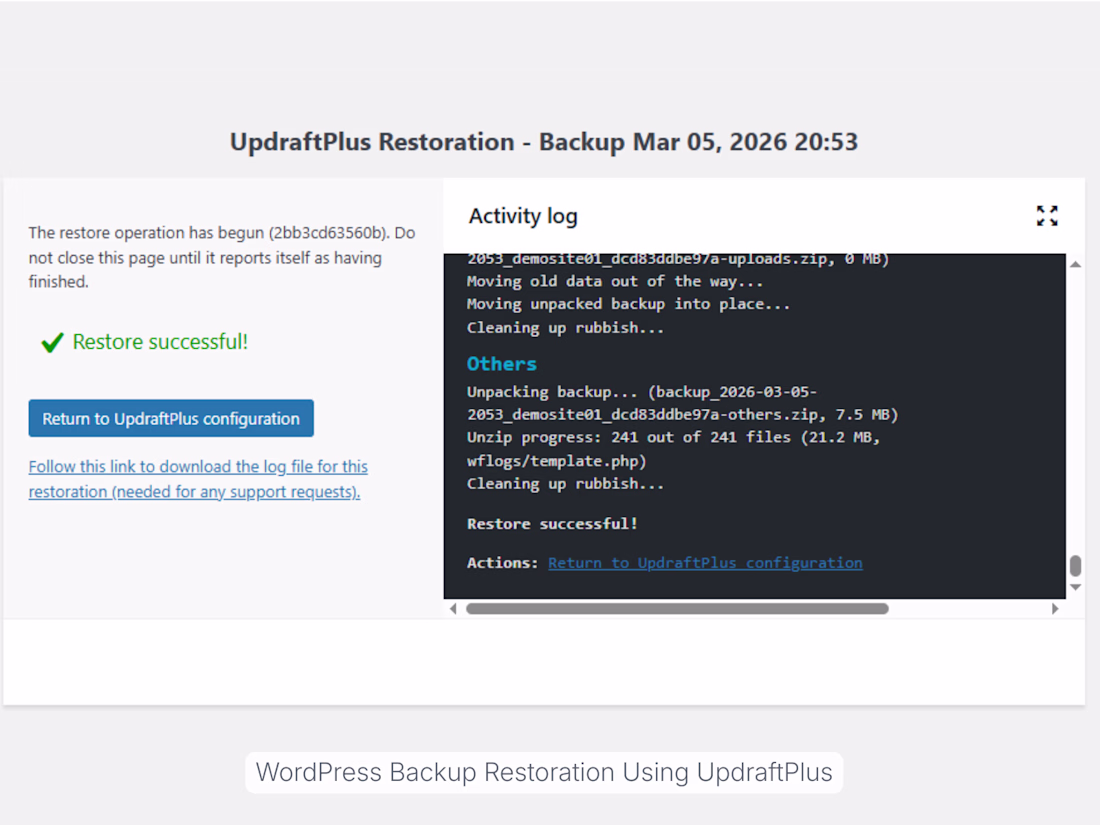Click the UpdraftPlus Restoration page heading

coord(544,142)
